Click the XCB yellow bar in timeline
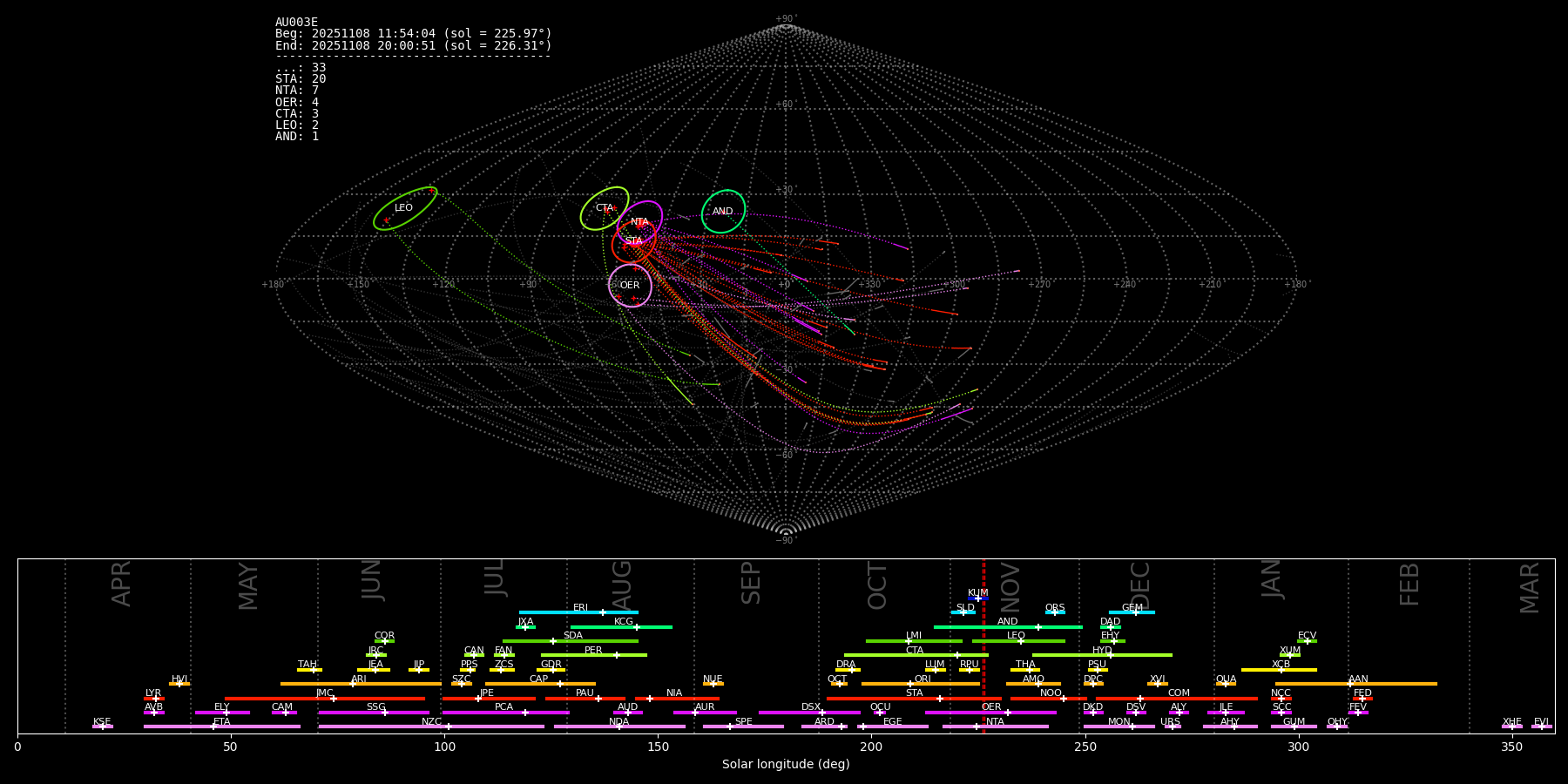 click(x=1279, y=670)
